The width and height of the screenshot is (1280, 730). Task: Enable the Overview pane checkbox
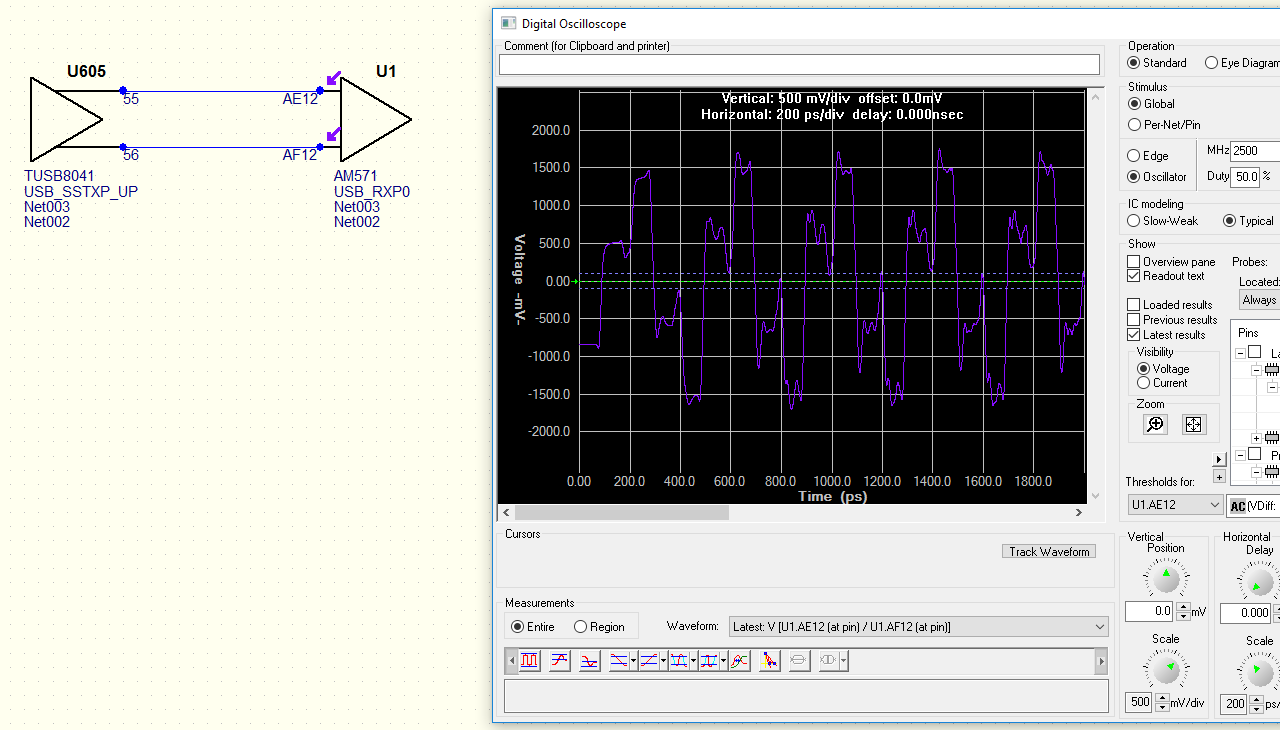1134,262
